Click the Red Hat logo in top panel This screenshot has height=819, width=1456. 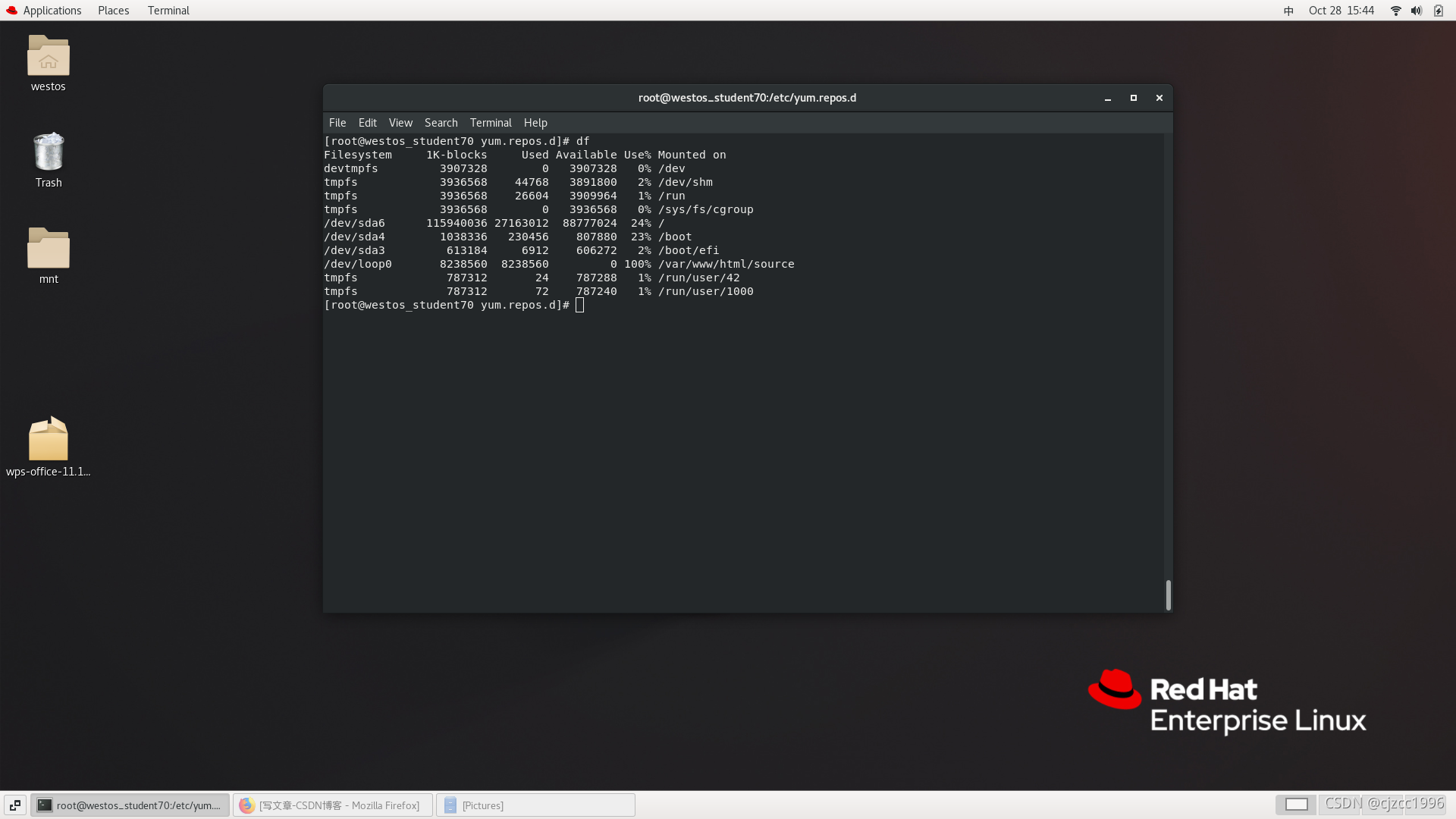pyautogui.click(x=11, y=11)
